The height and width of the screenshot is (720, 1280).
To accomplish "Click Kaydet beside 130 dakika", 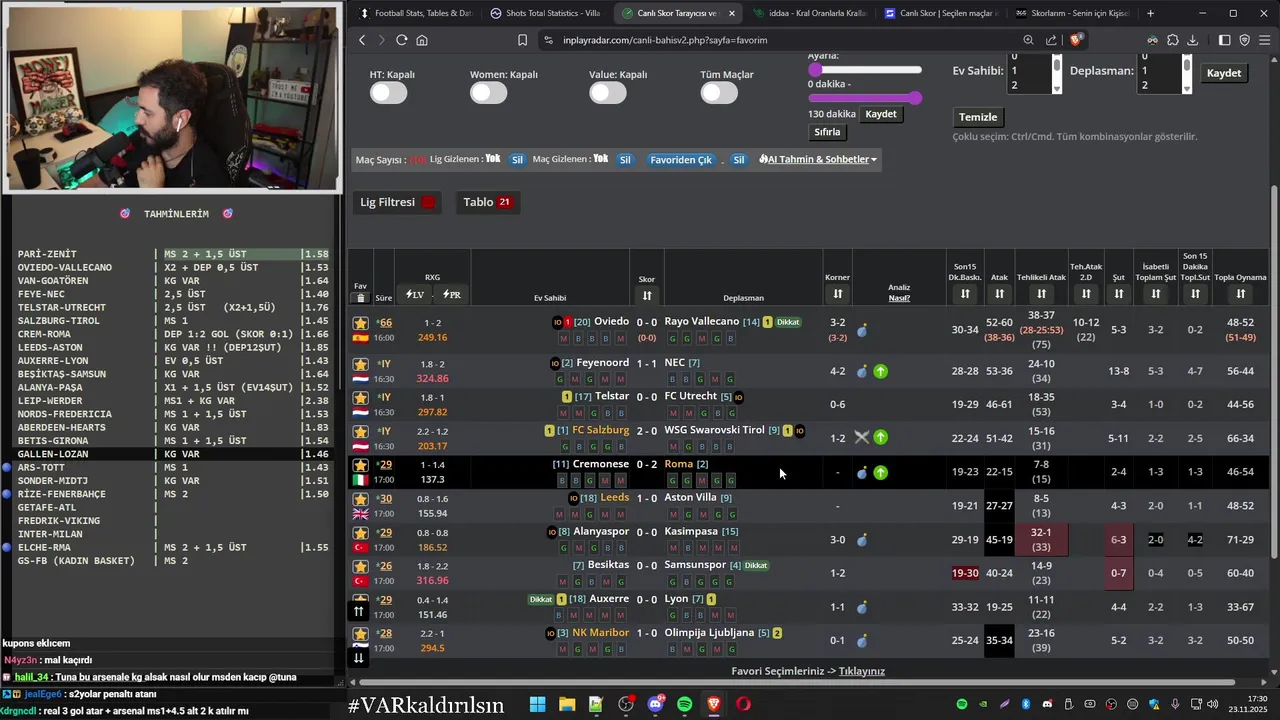I will (881, 114).
